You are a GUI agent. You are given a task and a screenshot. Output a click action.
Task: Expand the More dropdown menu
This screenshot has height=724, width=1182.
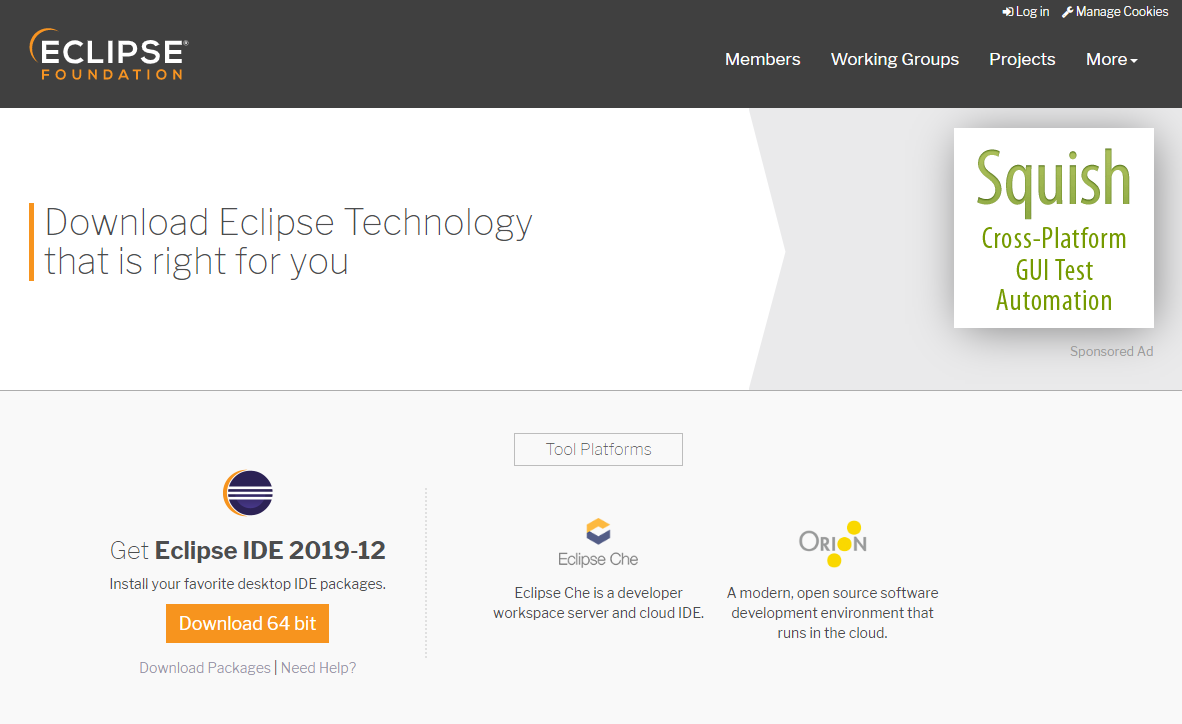click(x=1111, y=59)
